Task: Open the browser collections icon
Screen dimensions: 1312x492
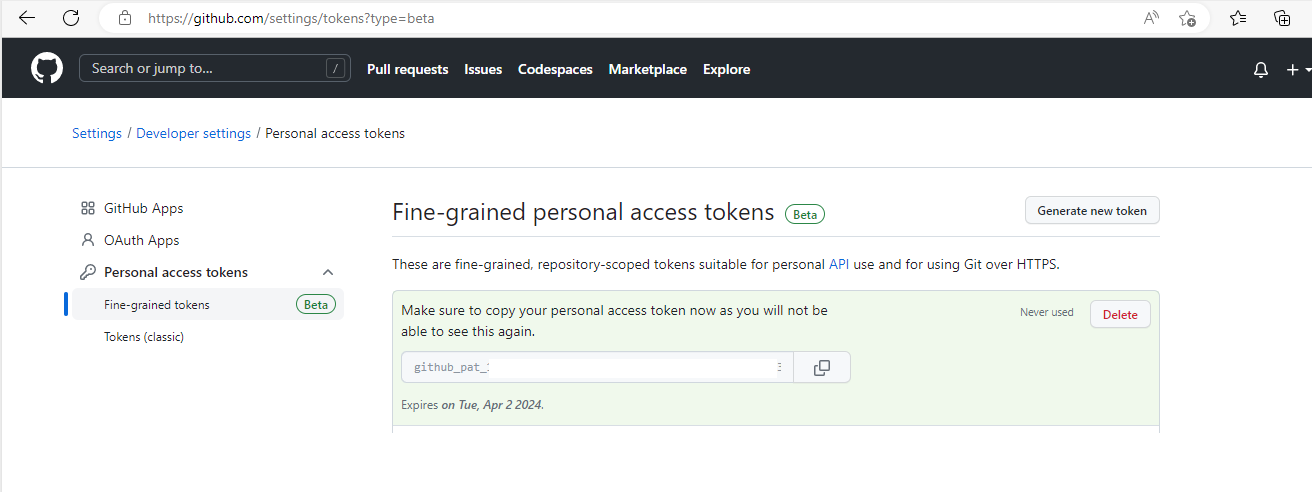Action: pos(1282,18)
